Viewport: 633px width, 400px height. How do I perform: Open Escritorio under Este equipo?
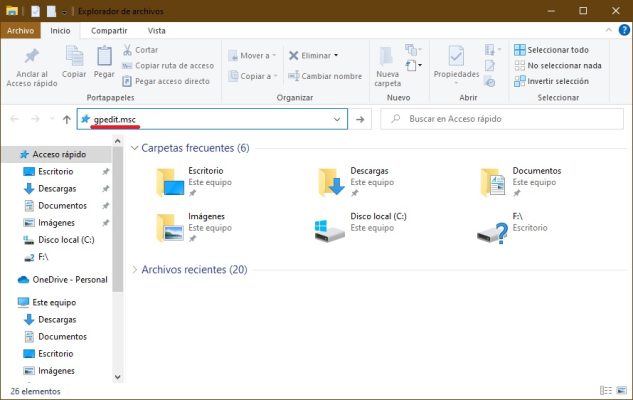point(56,354)
